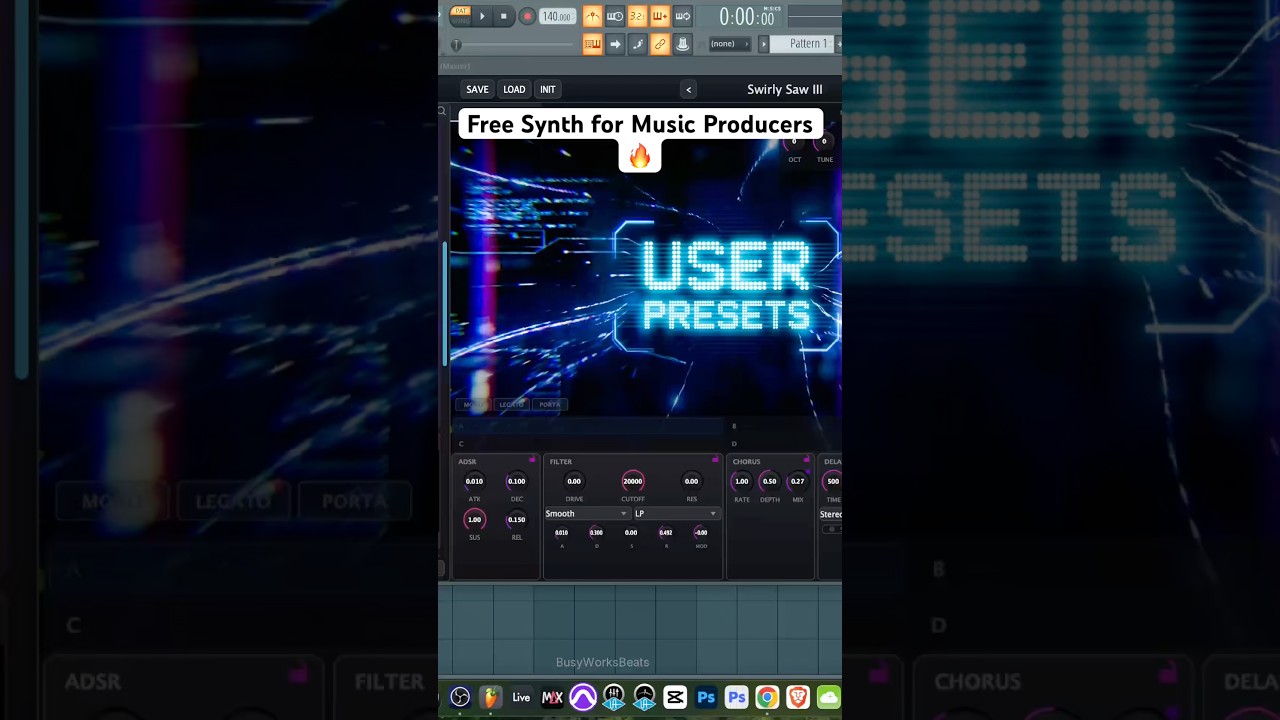Viewport: 1280px width, 720px height.
Task: Click the synth SAVE button
Action: (x=477, y=89)
